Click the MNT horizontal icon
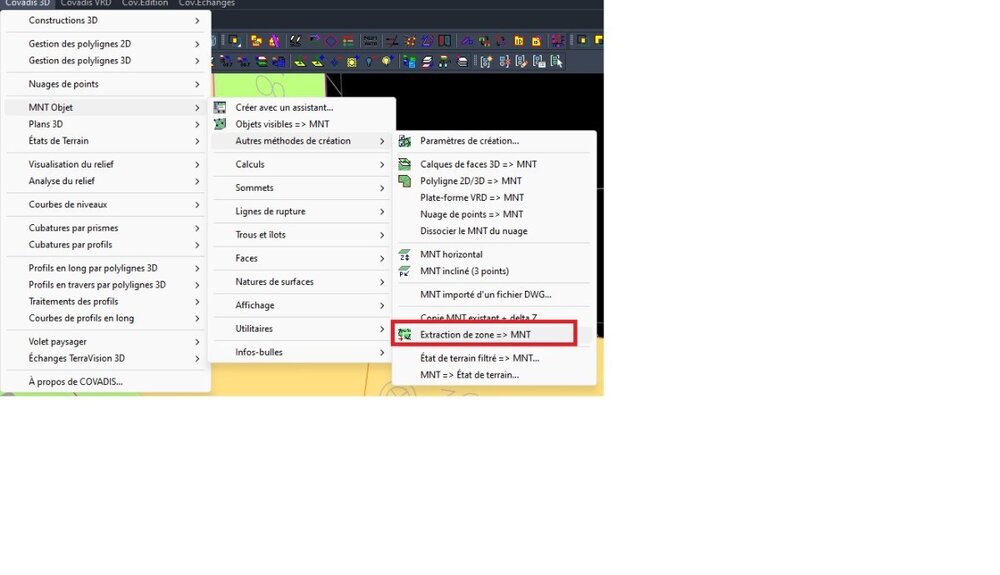Screen dimensions: 1000x575 (404, 254)
